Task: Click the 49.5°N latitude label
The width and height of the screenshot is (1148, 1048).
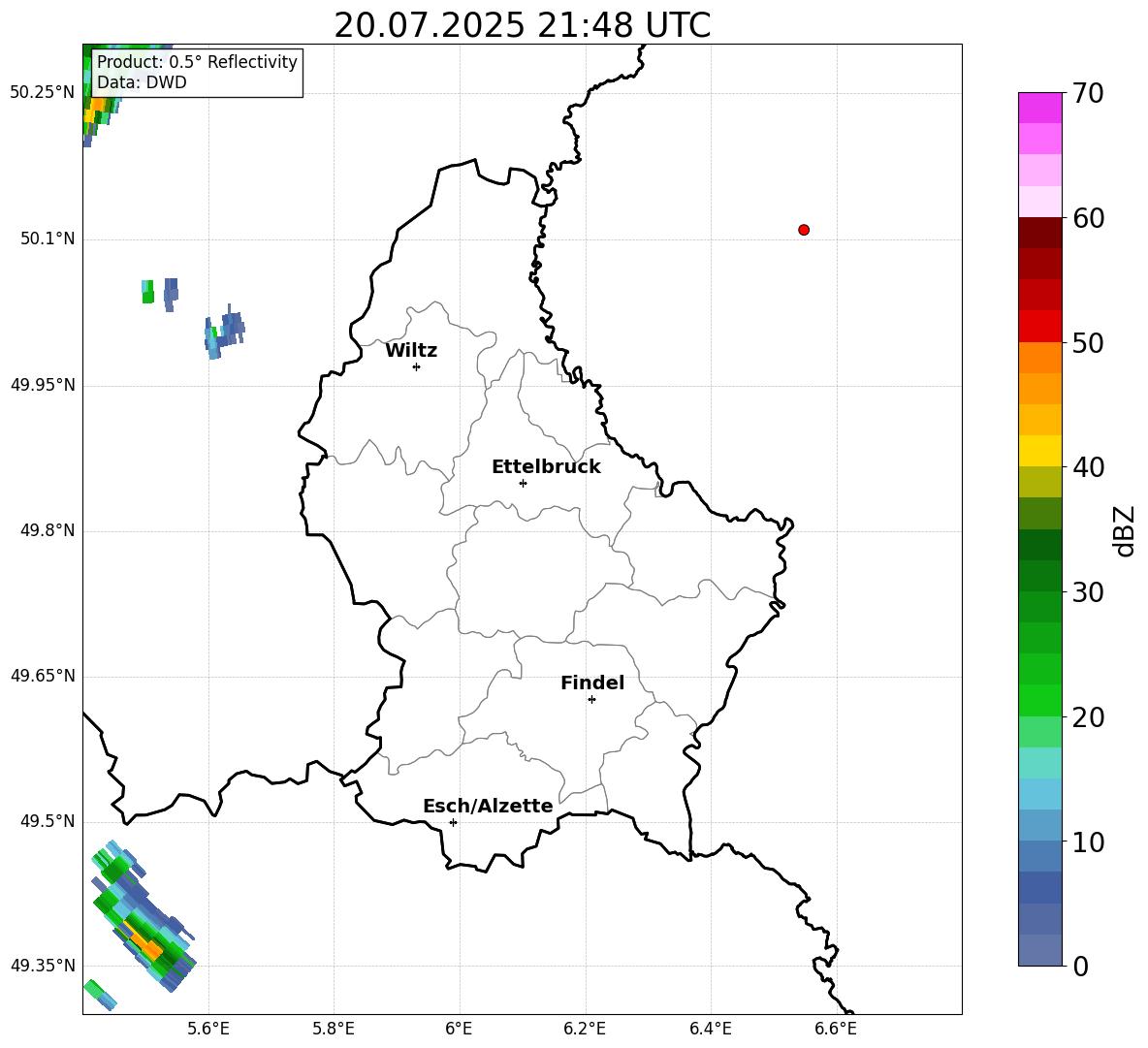Action: pyautogui.click(x=48, y=821)
